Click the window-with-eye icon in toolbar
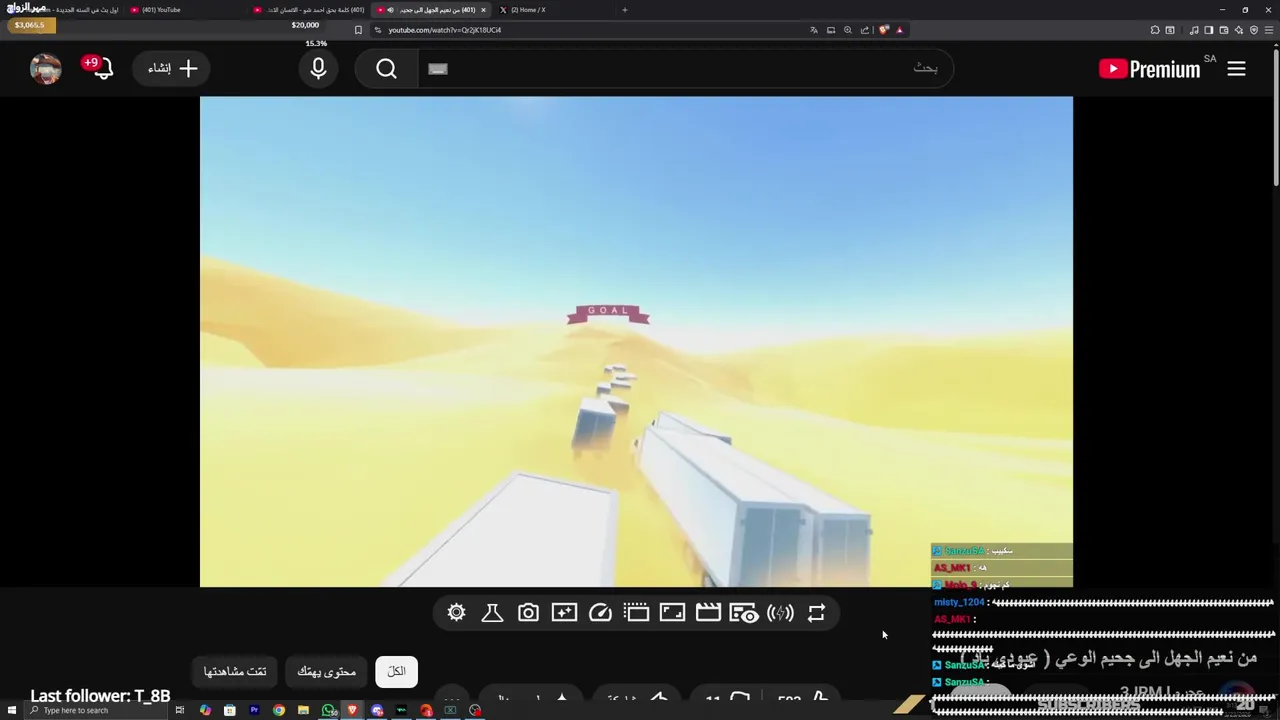The image size is (1280, 720). pyautogui.click(x=744, y=613)
